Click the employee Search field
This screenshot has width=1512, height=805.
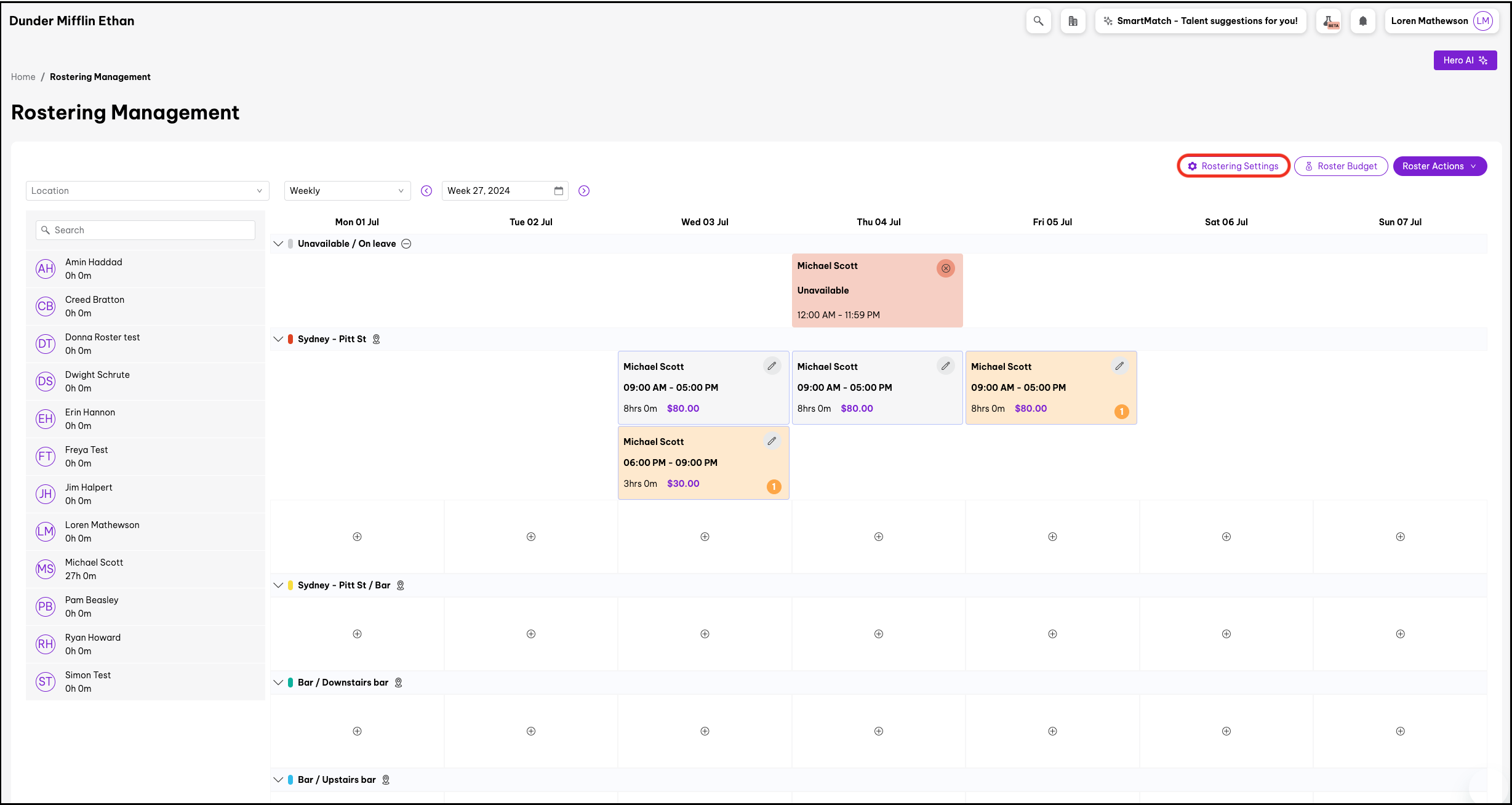coord(146,230)
